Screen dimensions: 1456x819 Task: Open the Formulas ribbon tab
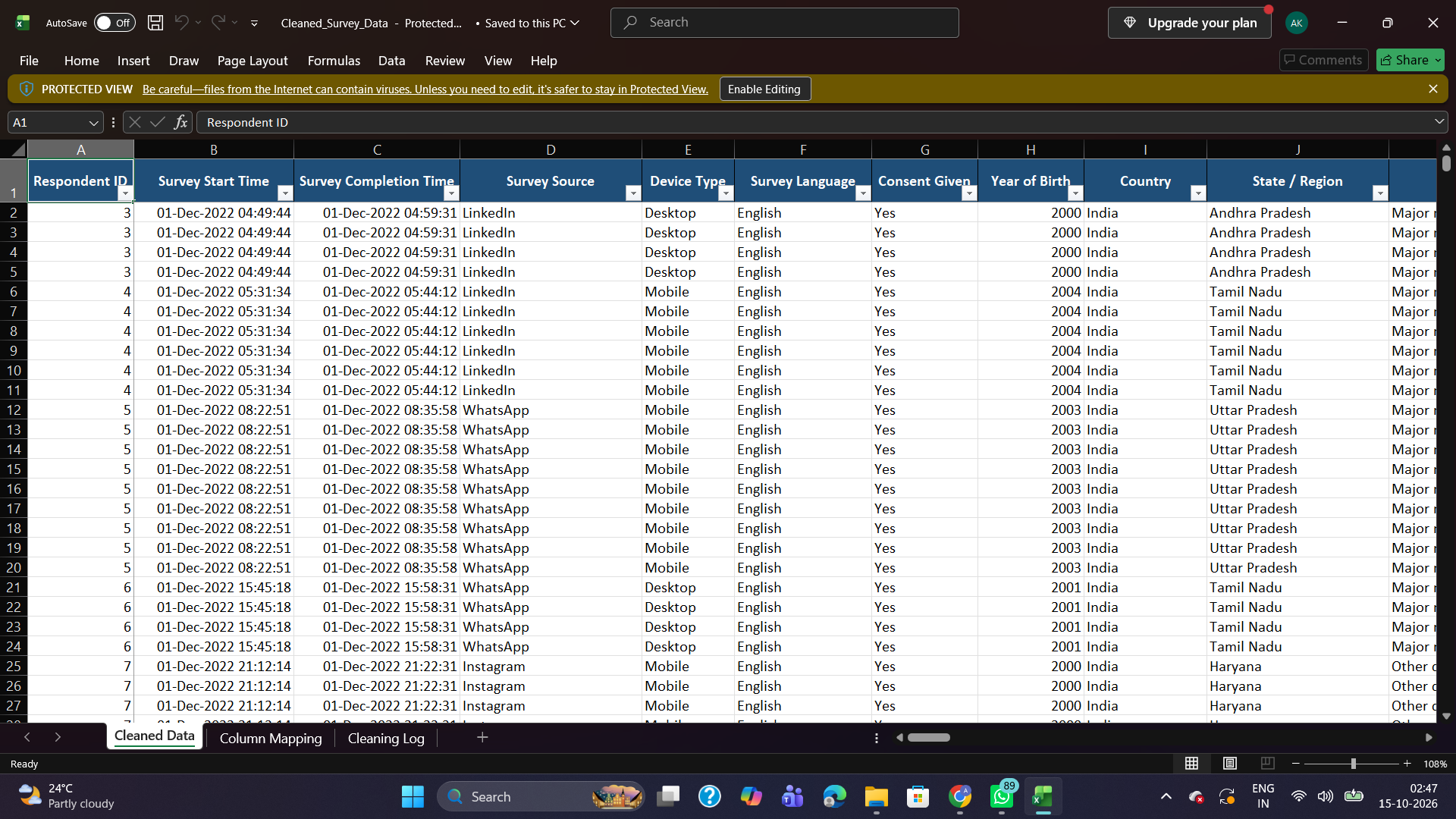coord(334,61)
